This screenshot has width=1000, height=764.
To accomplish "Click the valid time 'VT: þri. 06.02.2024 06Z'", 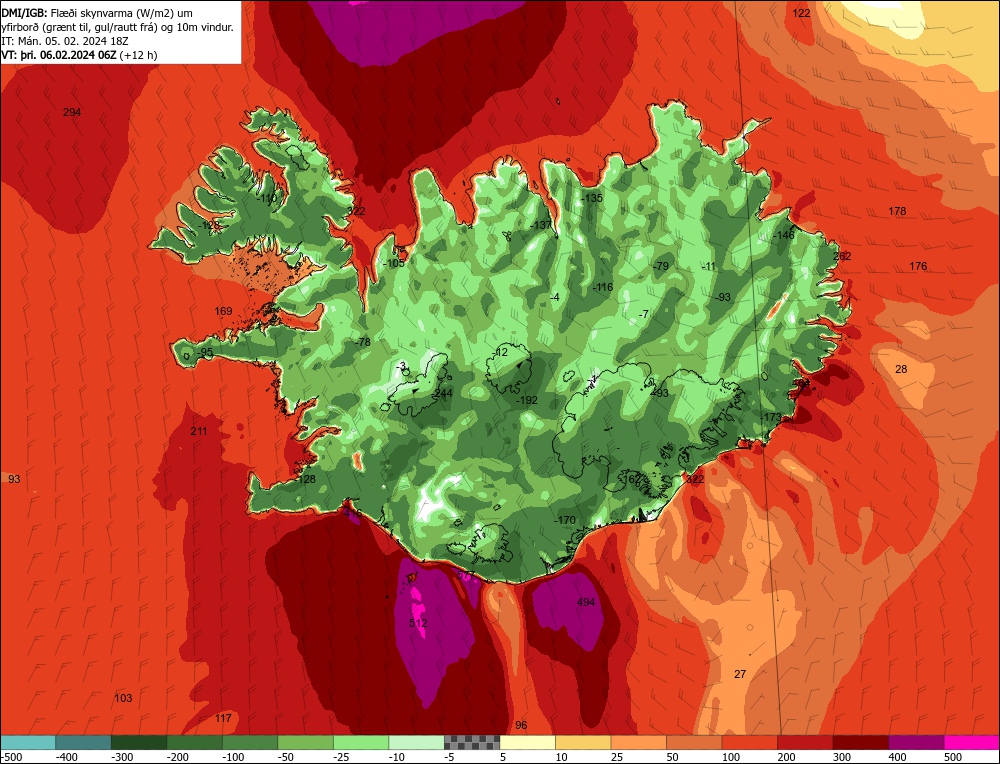I will pos(59,55).
